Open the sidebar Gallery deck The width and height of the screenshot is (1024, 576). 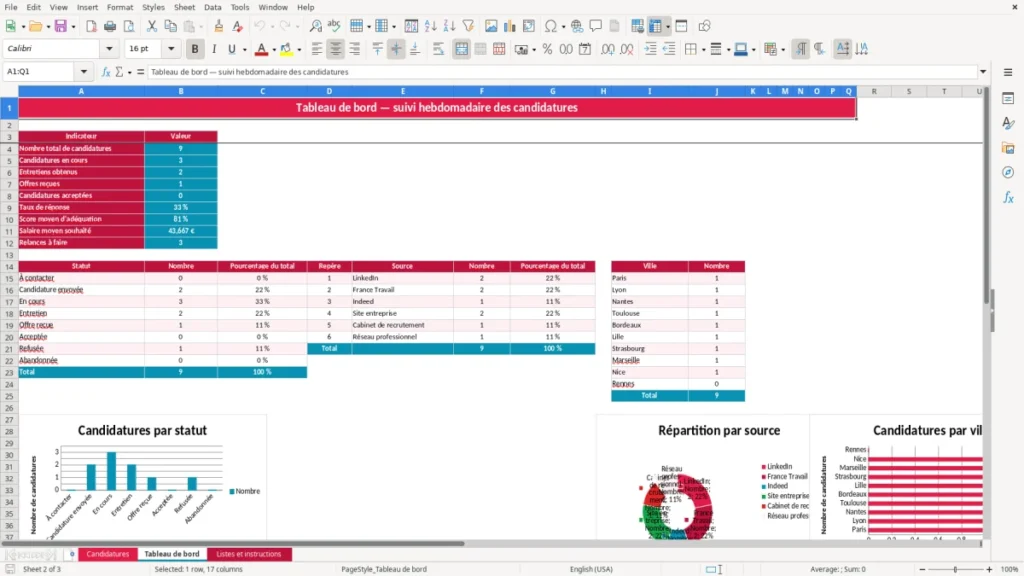click(x=1008, y=148)
